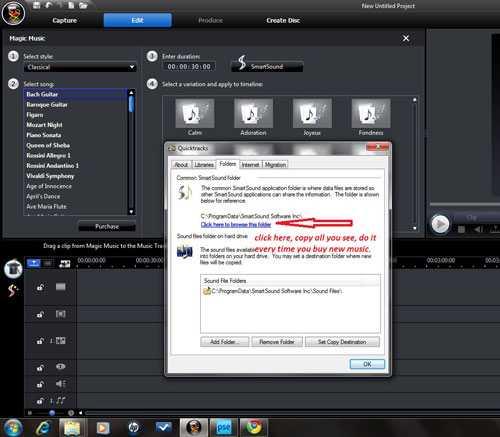Click the storyboard view icon above tracks
The image size is (500, 437).
pyautogui.click(x=64, y=264)
